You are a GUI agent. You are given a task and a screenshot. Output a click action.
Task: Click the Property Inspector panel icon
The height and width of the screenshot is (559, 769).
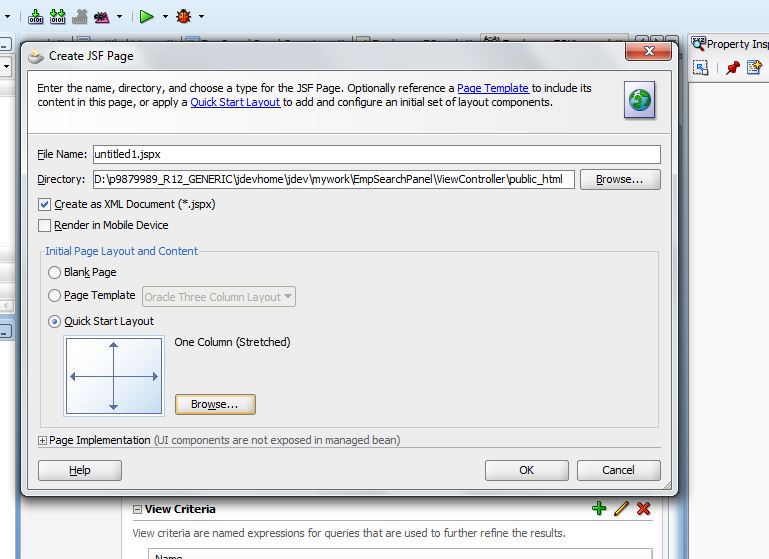(x=698, y=44)
